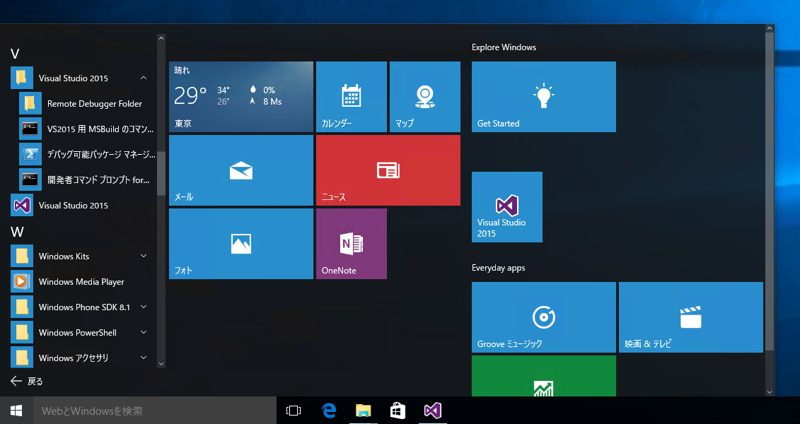Open デバッグ可能パッケージ マネージャー PowerShell entry
The height and width of the screenshot is (424, 800).
pyautogui.click(x=87, y=155)
